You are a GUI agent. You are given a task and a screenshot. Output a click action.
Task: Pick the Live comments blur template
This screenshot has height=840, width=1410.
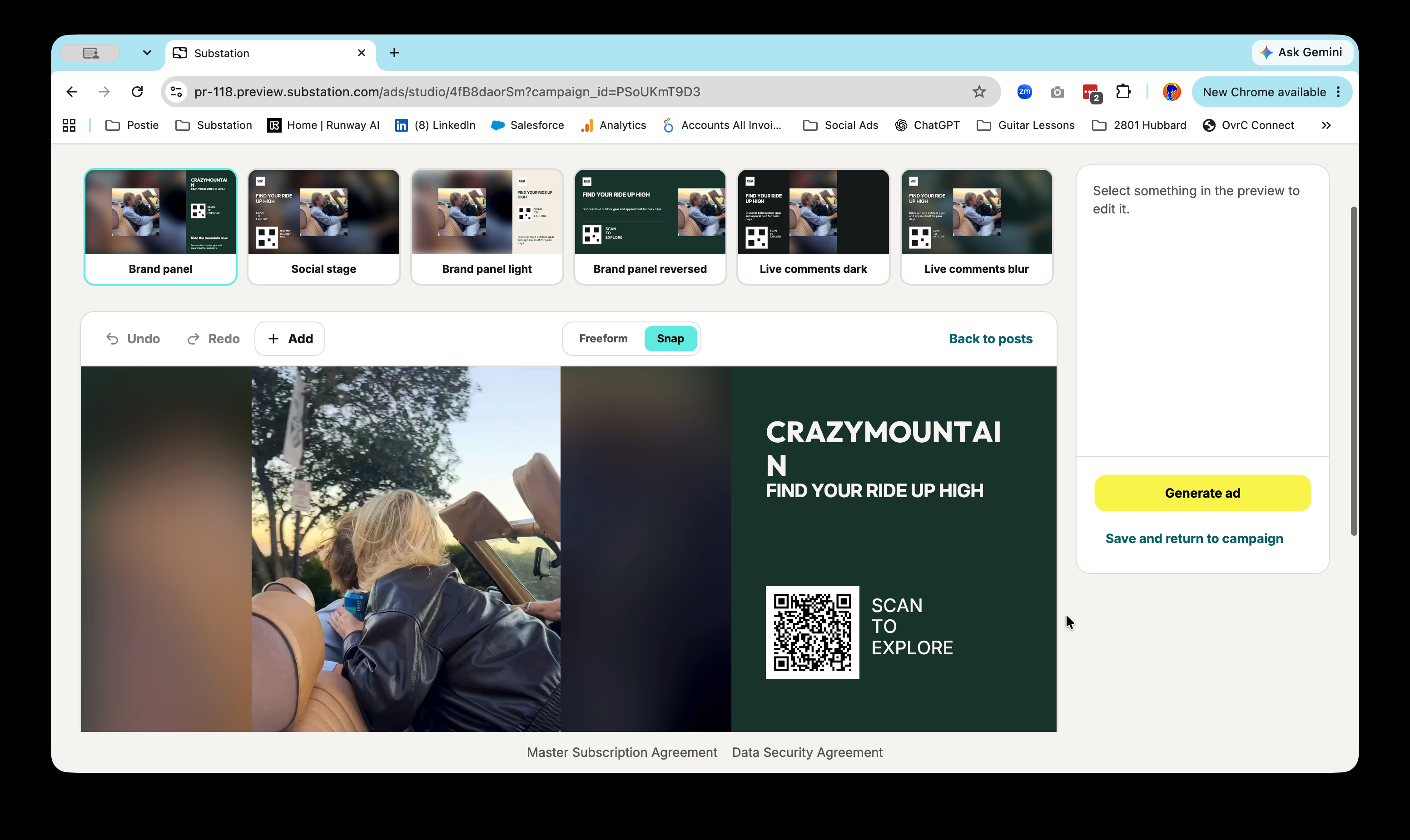tap(976, 227)
